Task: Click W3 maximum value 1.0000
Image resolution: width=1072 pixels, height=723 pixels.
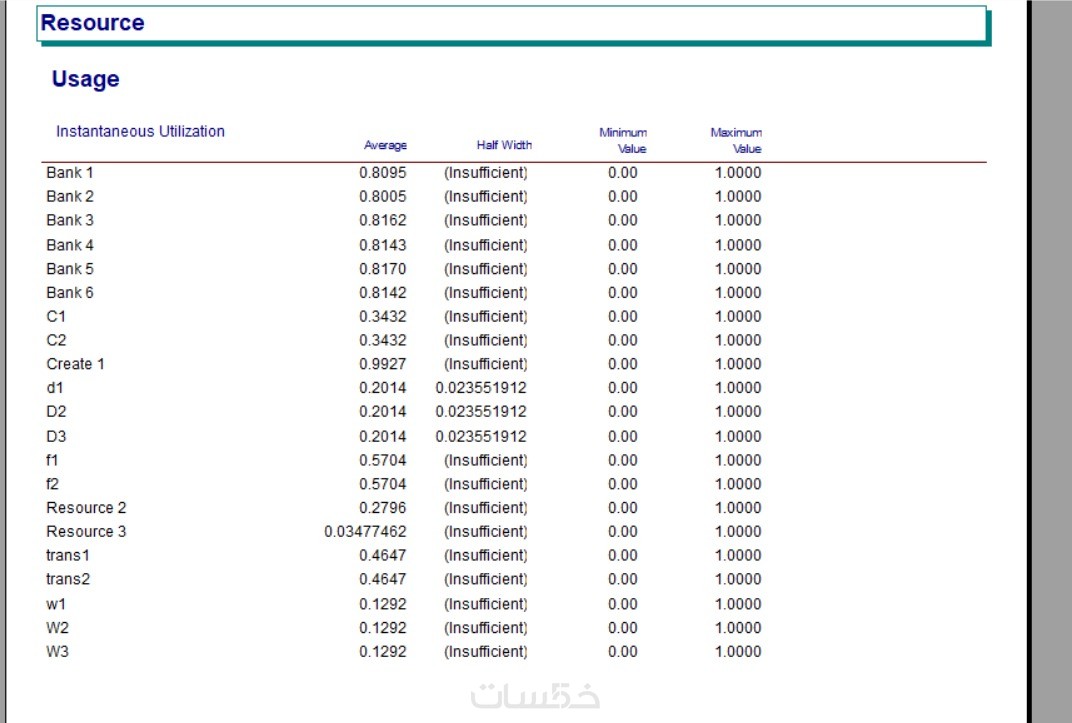Action: (x=738, y=651)
